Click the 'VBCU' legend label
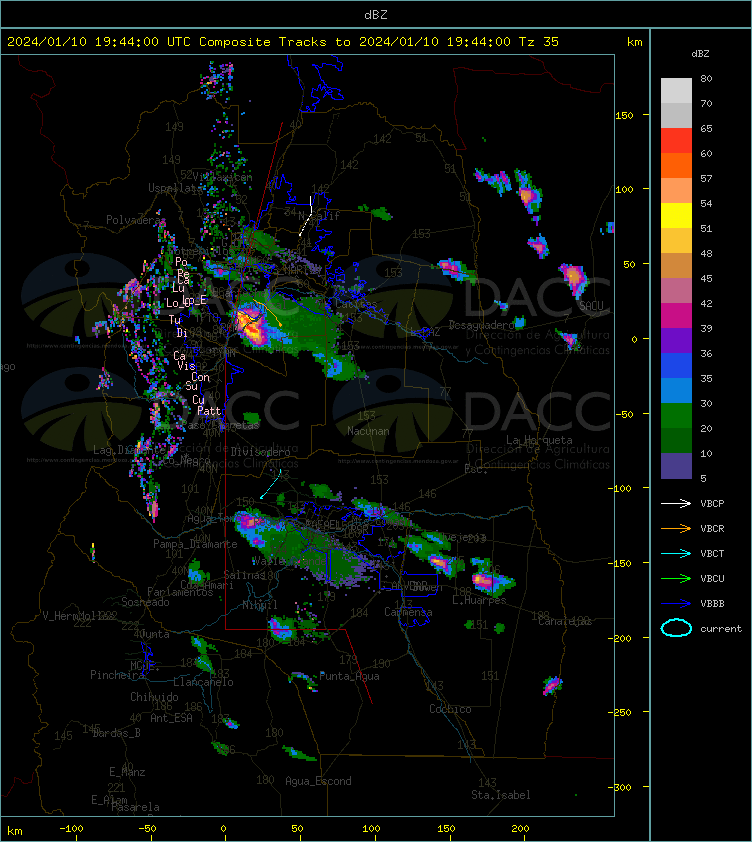752x842 pixels. 712,578
